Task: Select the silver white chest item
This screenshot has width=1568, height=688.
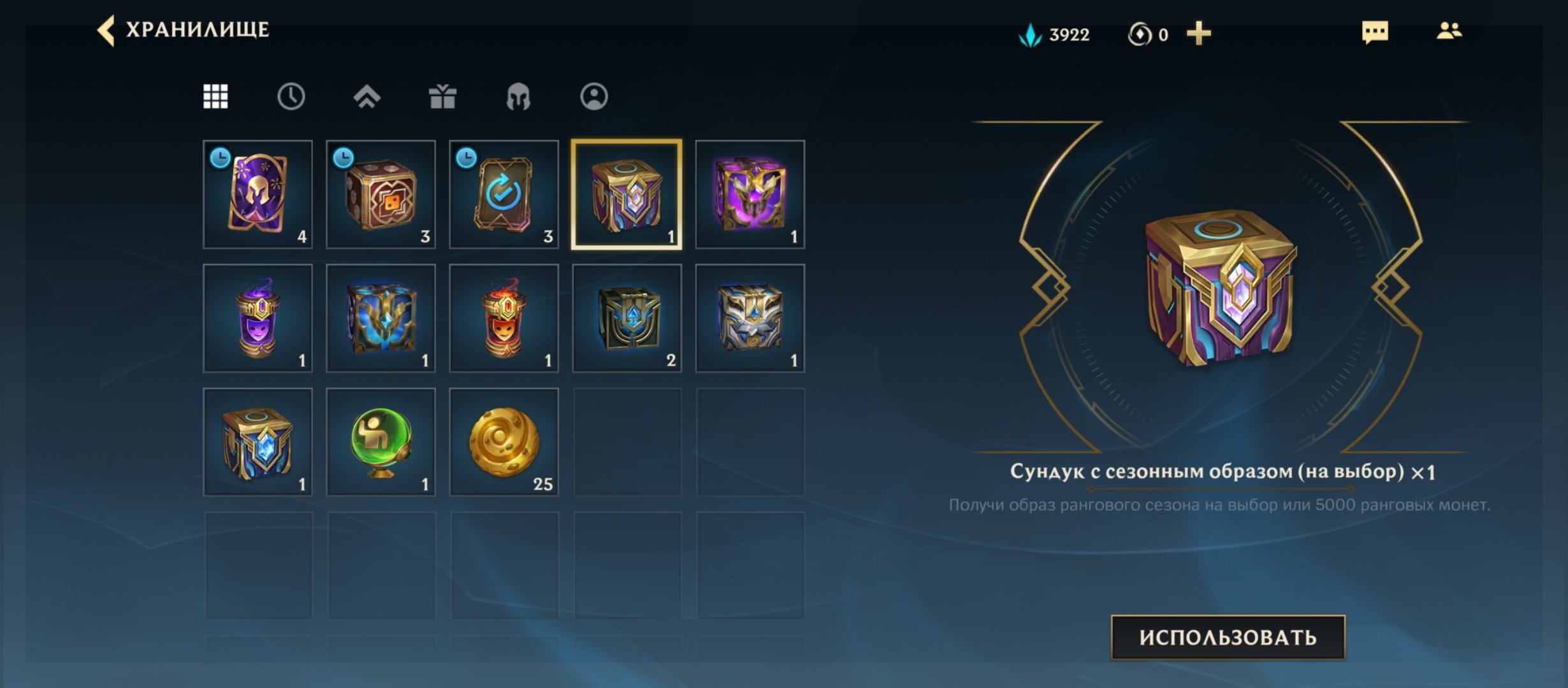Action: coord(750,319)
